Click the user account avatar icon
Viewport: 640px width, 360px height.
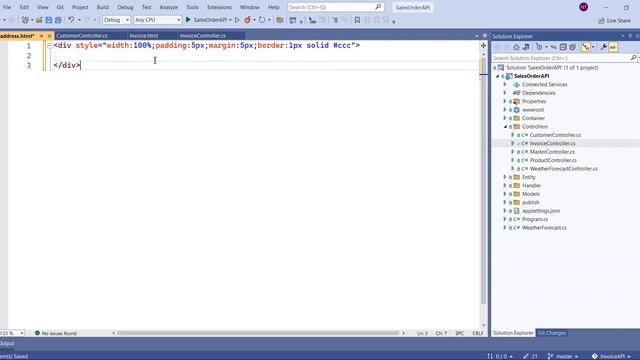584,7
